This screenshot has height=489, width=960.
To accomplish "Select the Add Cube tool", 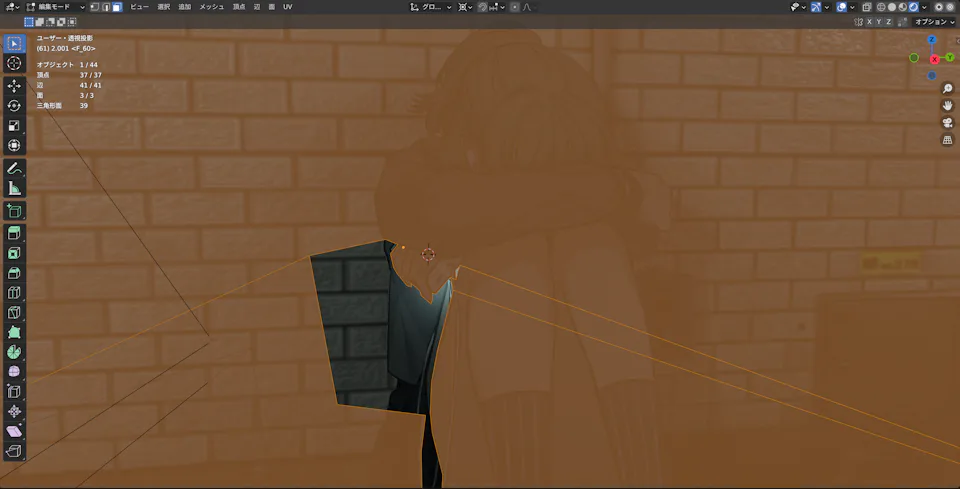I will [x=14, y=211].
